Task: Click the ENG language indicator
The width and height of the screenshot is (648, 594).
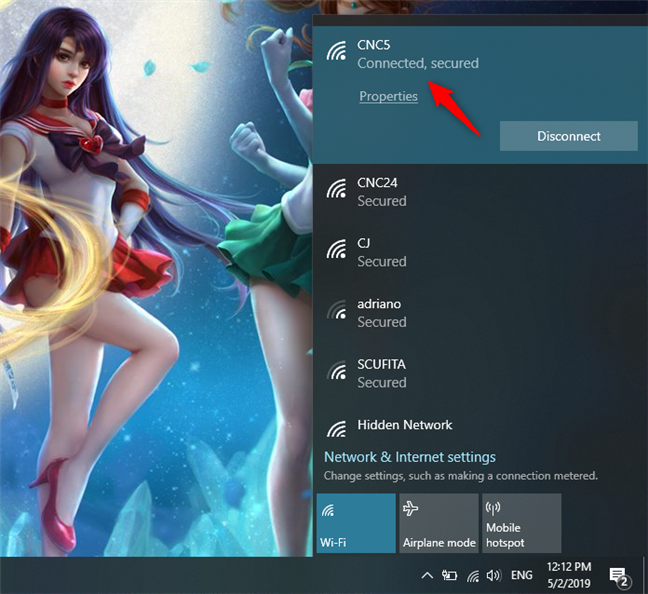Action: [522, 575]
